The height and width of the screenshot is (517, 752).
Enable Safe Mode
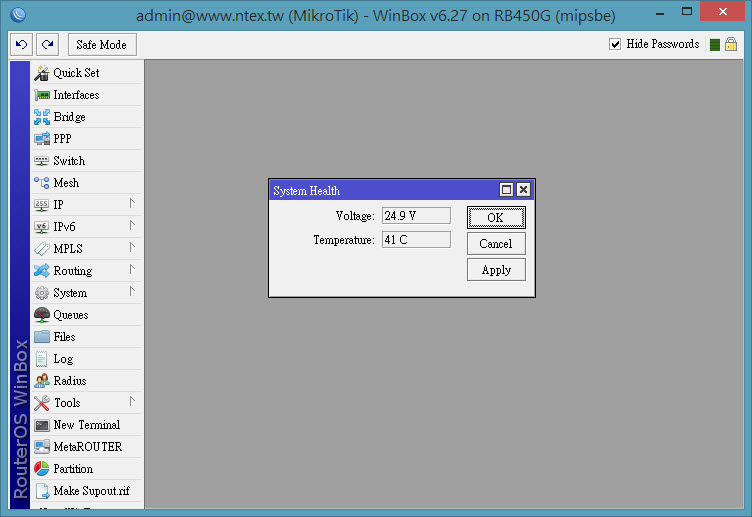[x=102, y=45]
